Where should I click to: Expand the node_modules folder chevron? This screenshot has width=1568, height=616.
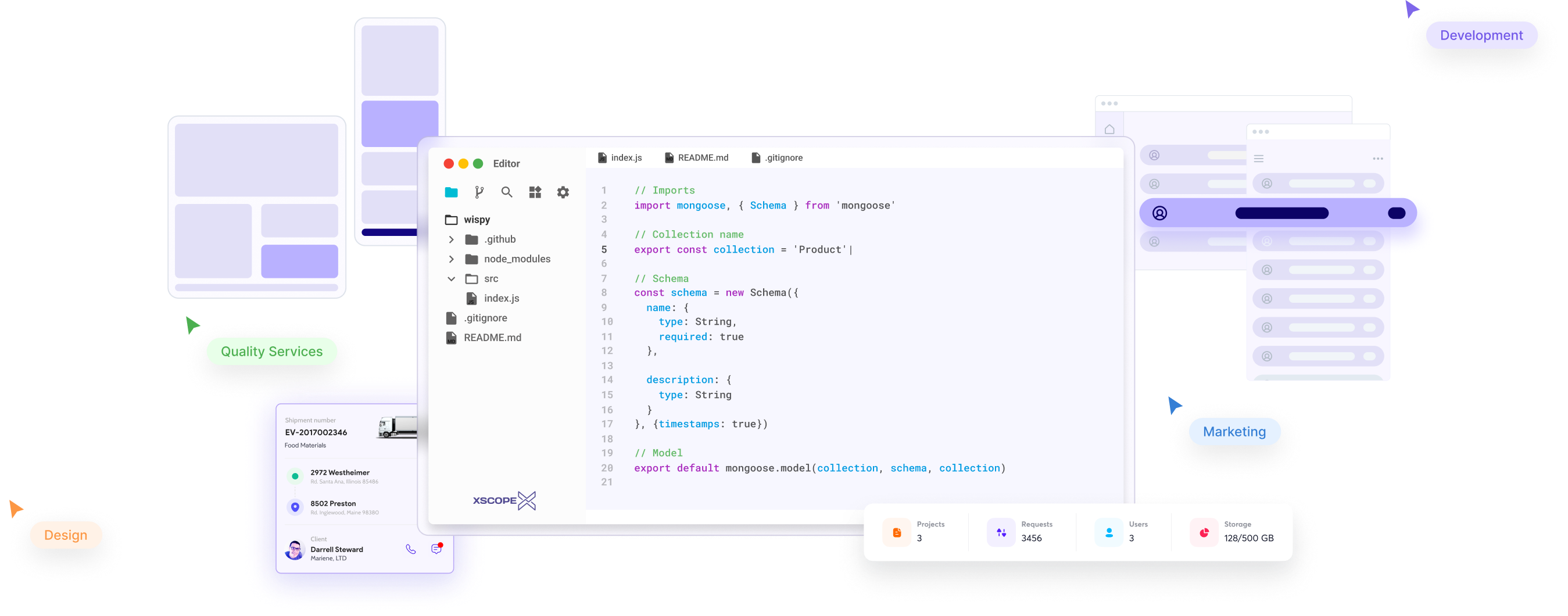(451, 259)
